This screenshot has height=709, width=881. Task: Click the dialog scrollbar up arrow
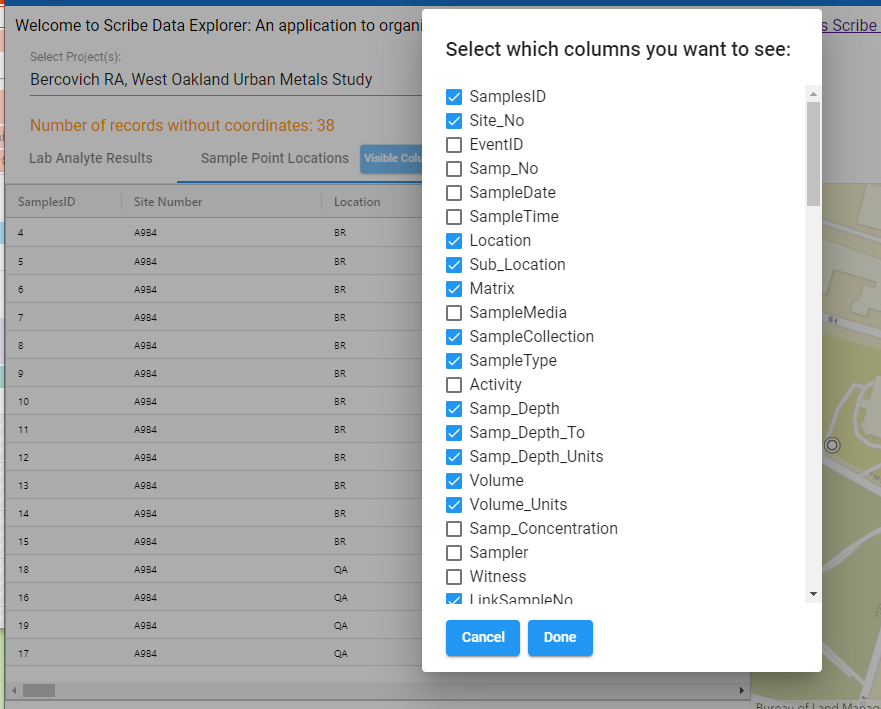tap(813, 94)
